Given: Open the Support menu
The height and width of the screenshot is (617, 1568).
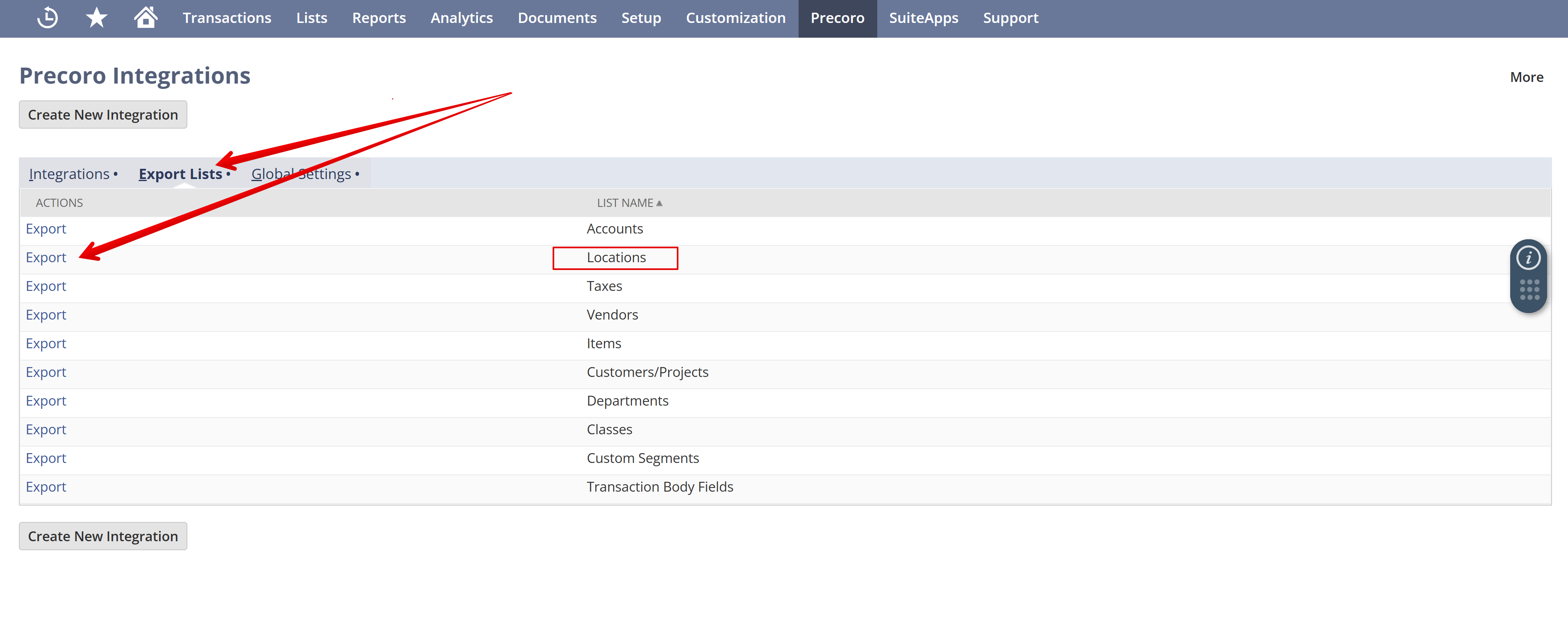Looking at the screenshot, I should [1010, 18].
